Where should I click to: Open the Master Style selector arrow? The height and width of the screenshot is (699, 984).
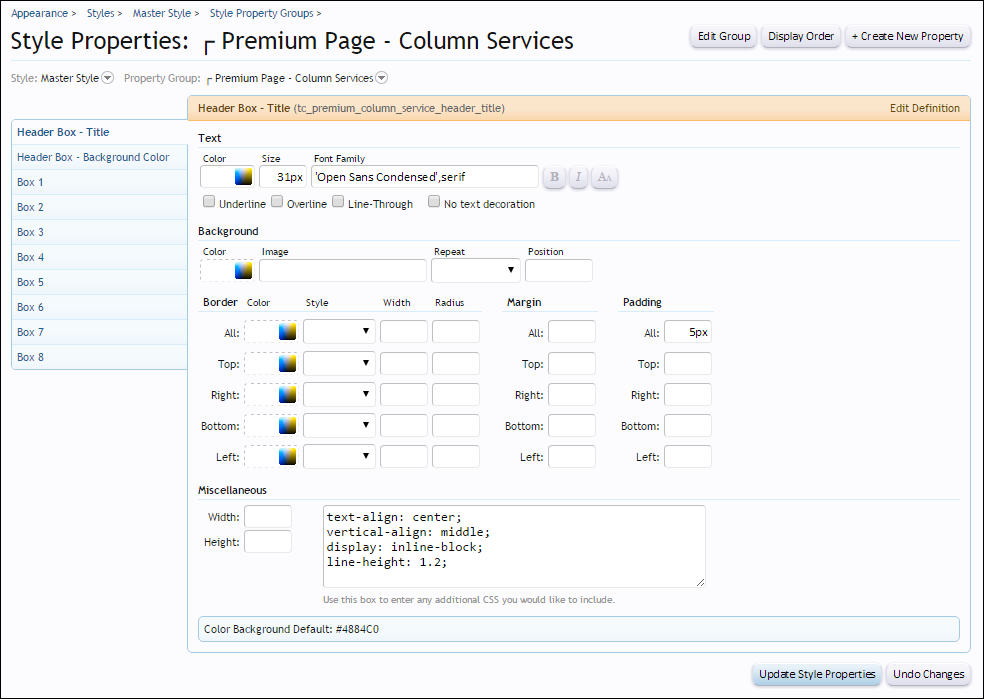point(108,78)
